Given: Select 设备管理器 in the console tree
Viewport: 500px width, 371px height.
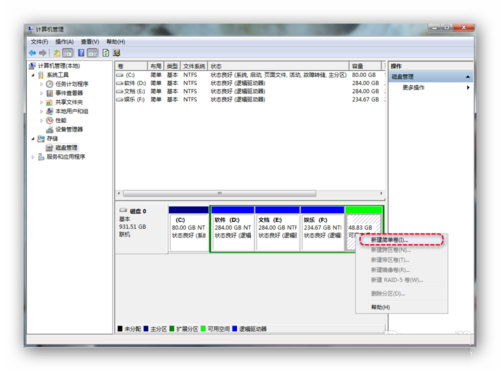Looking at the screenshot, I should tap(69, 129).
